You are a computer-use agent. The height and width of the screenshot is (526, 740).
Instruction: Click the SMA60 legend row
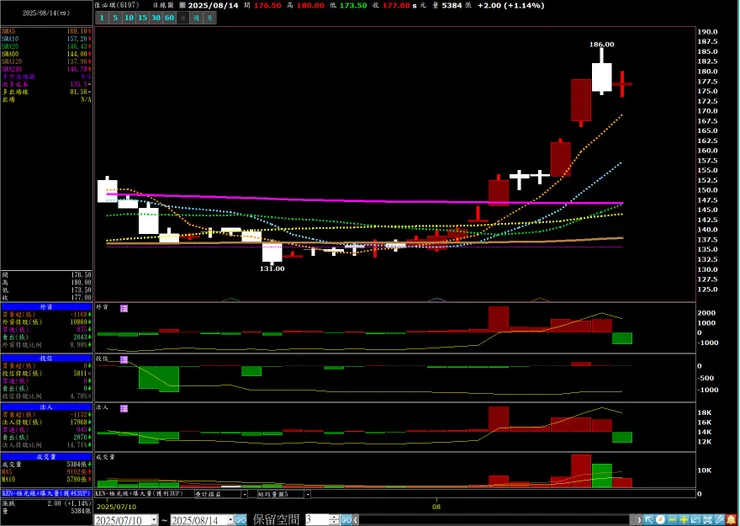46,54
